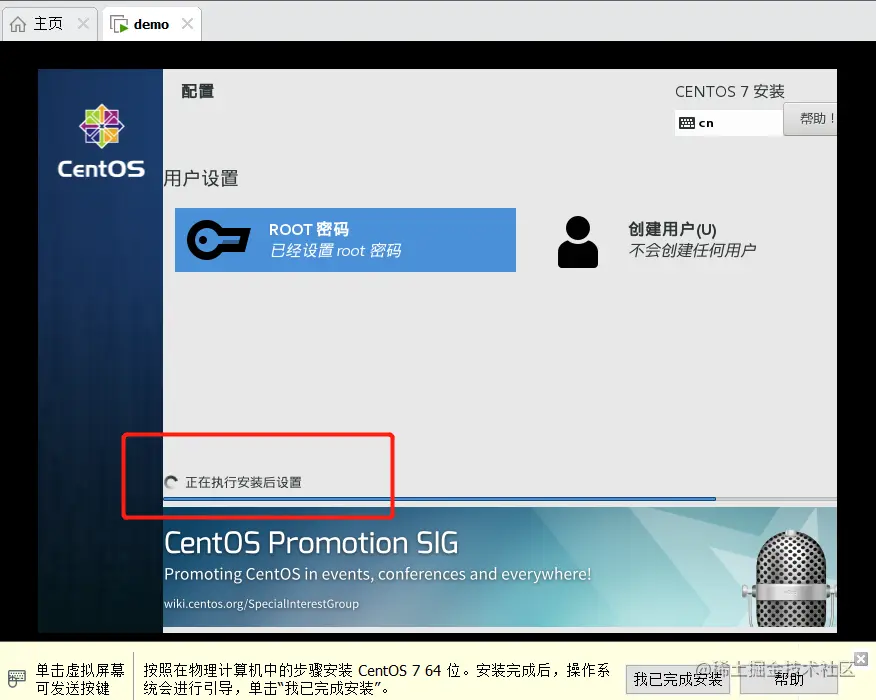The width and height of the screenshot is (876, 700).
Task: Click the root password key icon
Action: pyautogui.click(x=218, y=240)
